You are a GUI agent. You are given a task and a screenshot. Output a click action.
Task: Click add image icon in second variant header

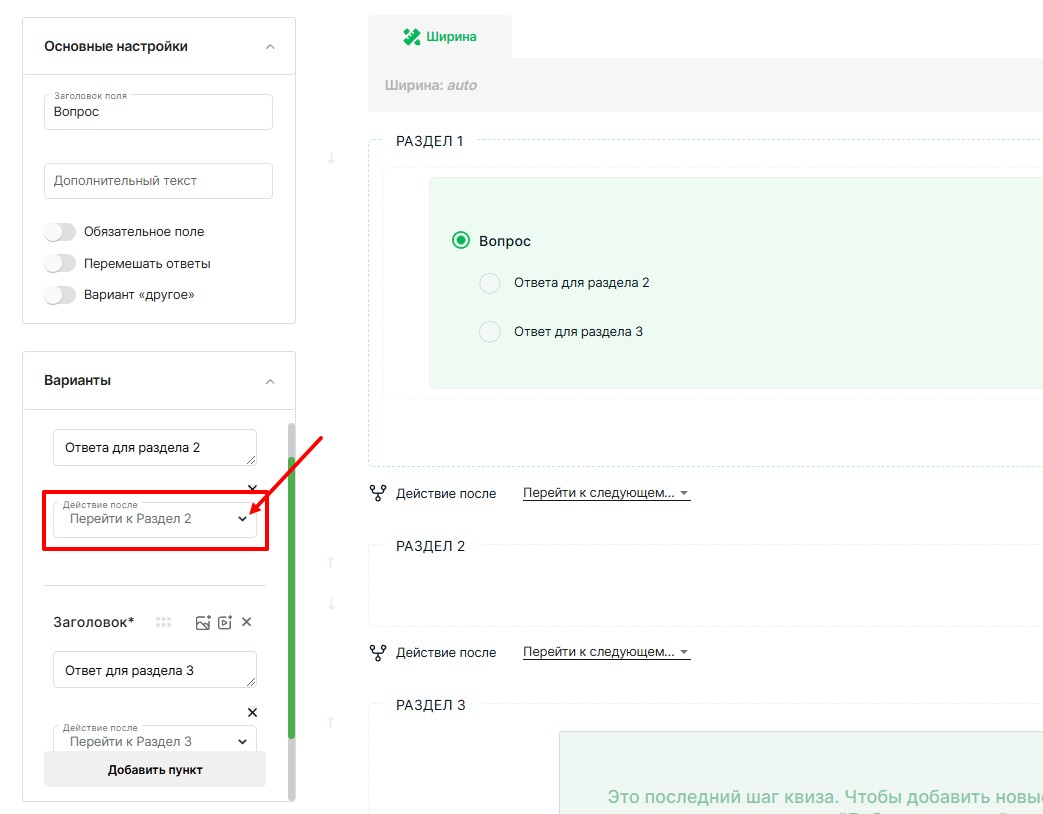pos(203,622)
